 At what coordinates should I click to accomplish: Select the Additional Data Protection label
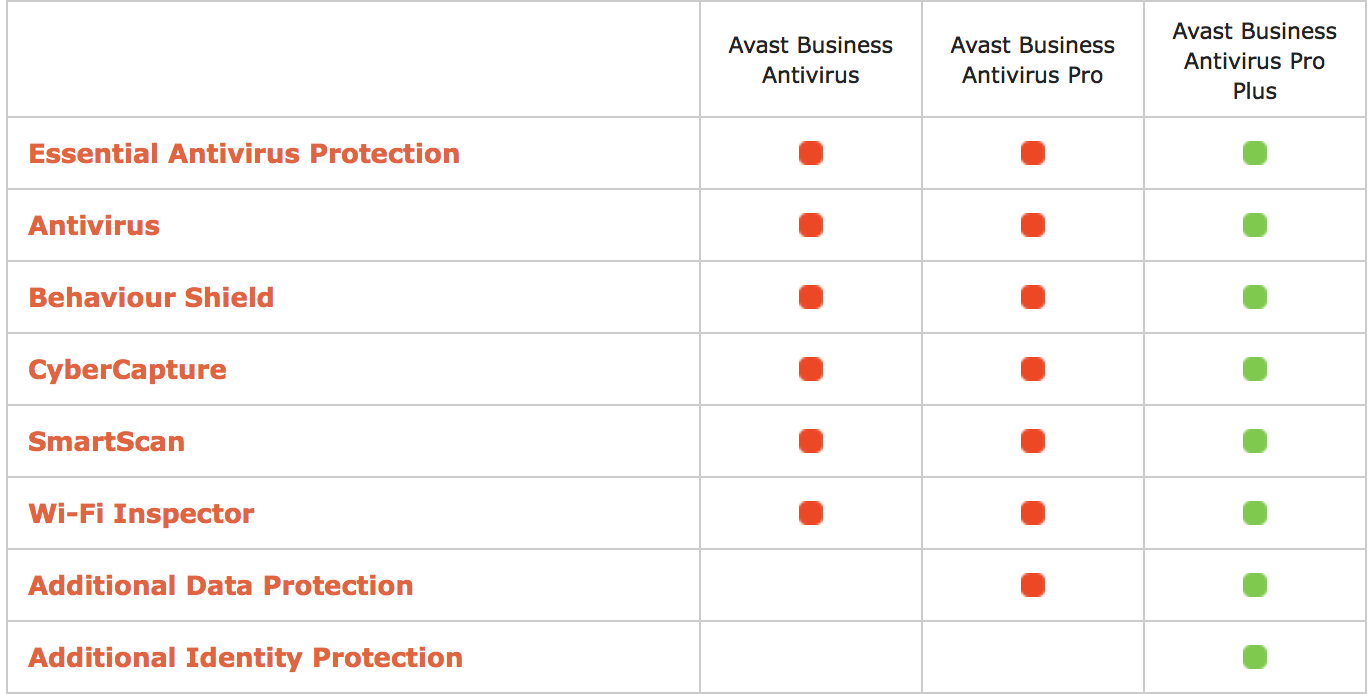220,586
